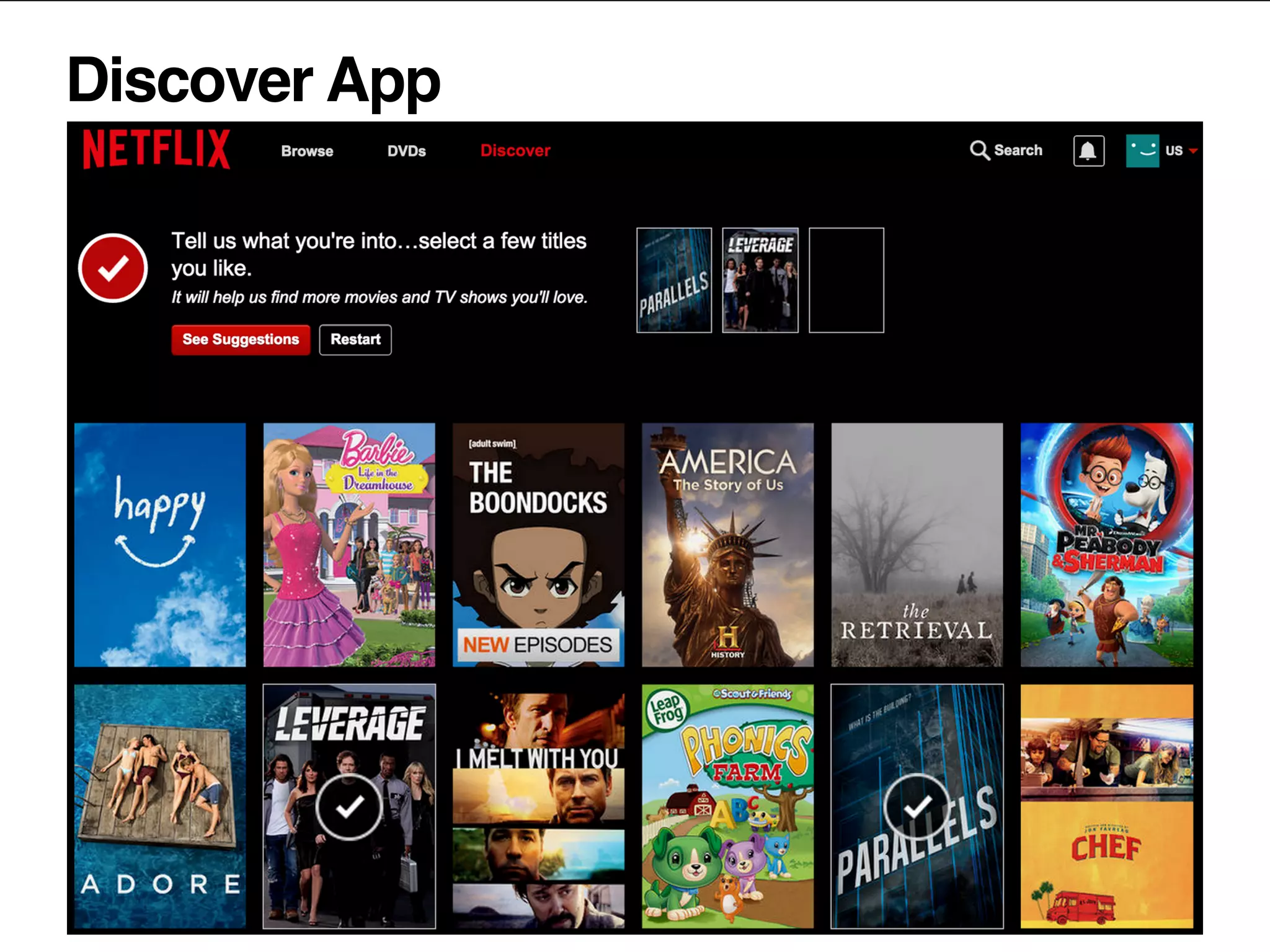The width and height of the screenshot is (1270, 952).
Task: Select America The Story of Us poster
Action: (727, 545)
